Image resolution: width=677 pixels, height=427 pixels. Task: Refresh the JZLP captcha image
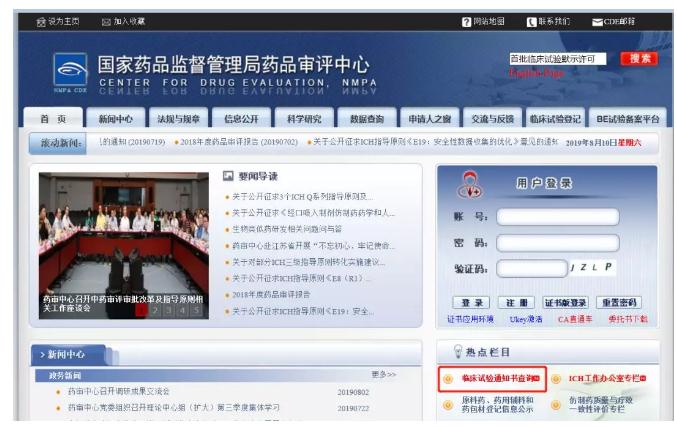coord(592,268)
